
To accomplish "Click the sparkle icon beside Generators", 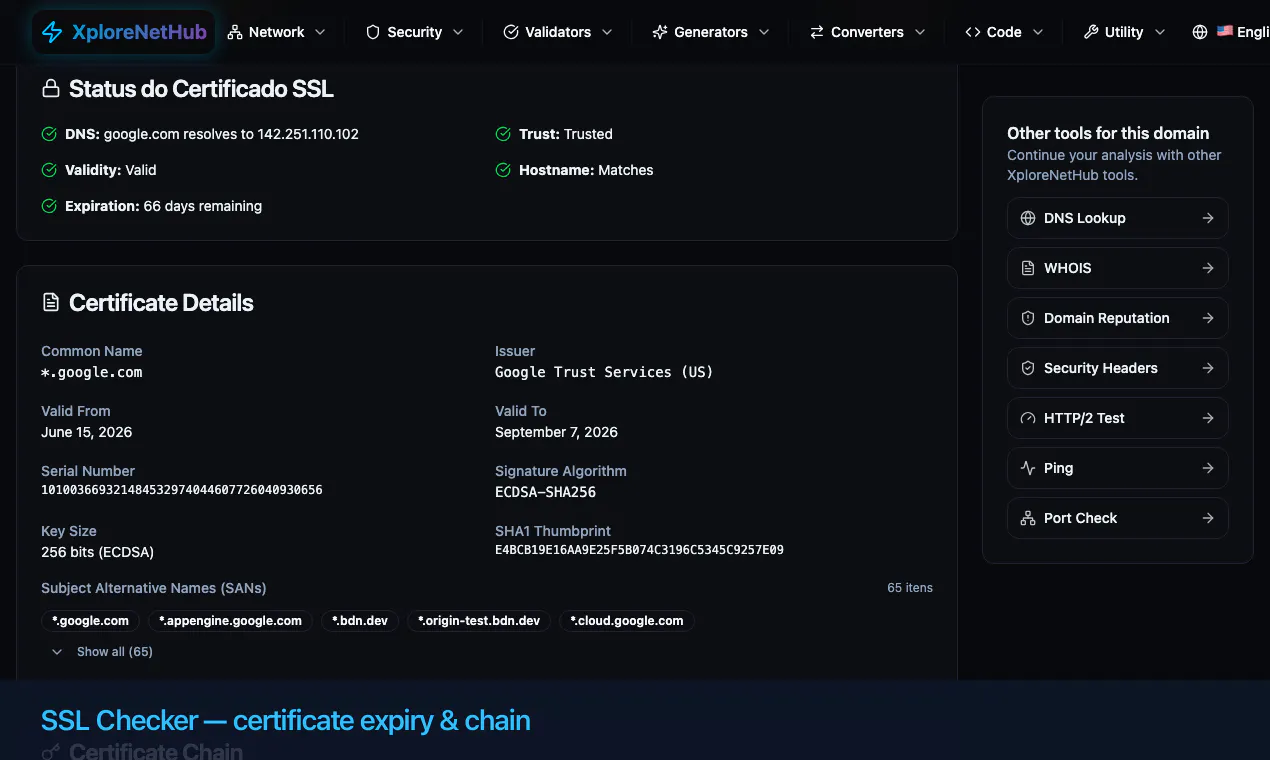I will point(660,32).
